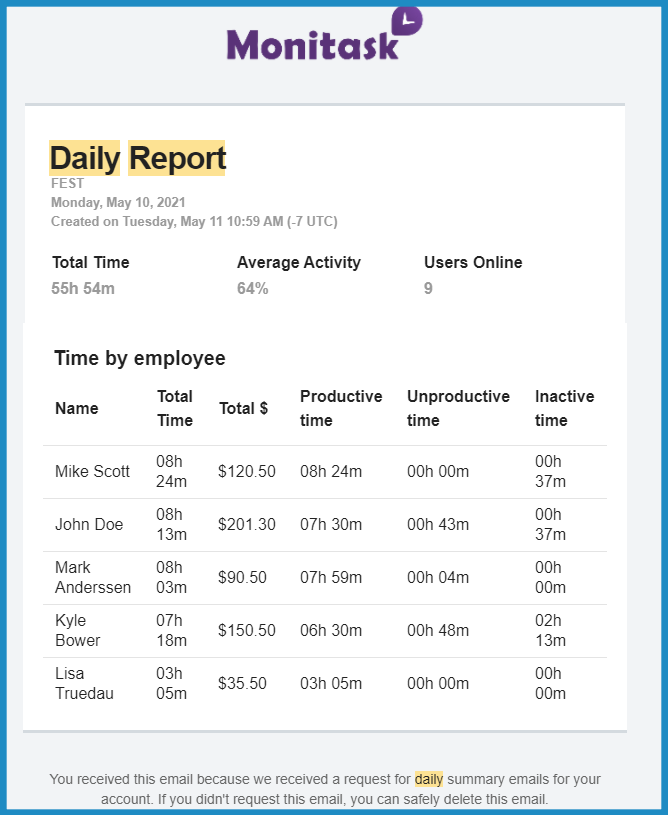This screenshot has height=815, width=668.
Task: Select the Daily Report heading
Action: click(138, 158)
